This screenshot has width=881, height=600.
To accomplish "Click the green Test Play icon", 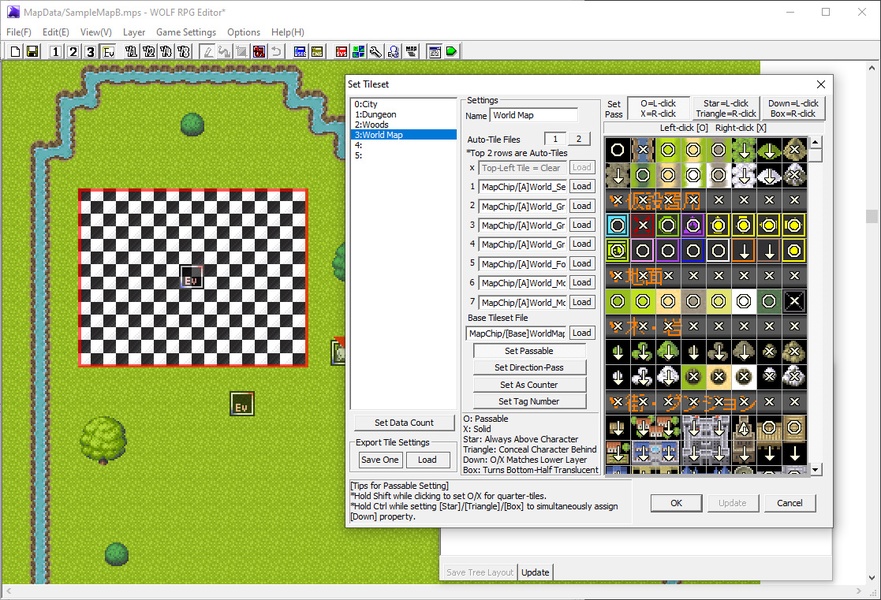I will (451, 51).
